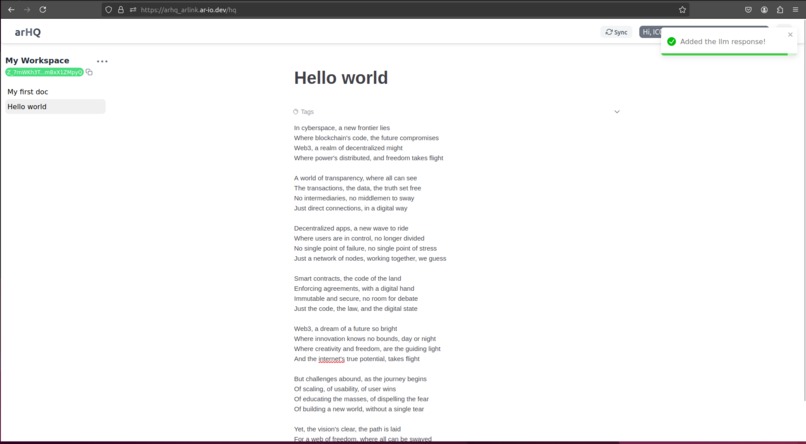Click the green workspace ID badge
Image resolution: width=806 pixels, height=444 pixels.
(x=44, y=72)
